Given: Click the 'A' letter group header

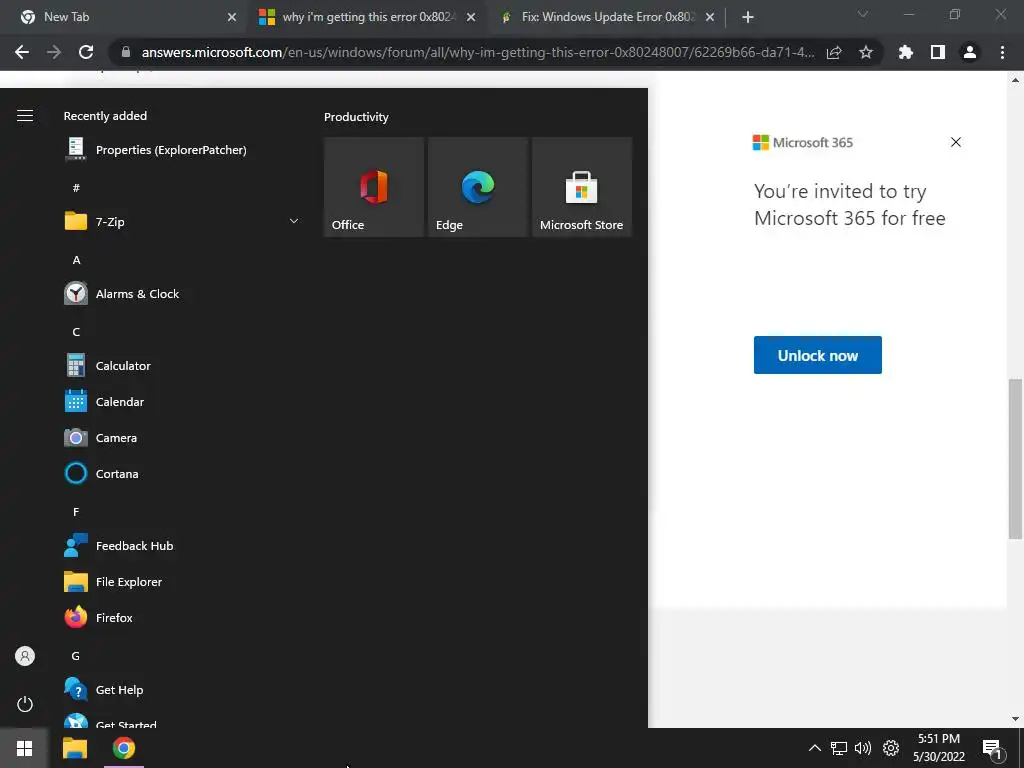Looking at the screenshot, I should [x=76, y=260].
